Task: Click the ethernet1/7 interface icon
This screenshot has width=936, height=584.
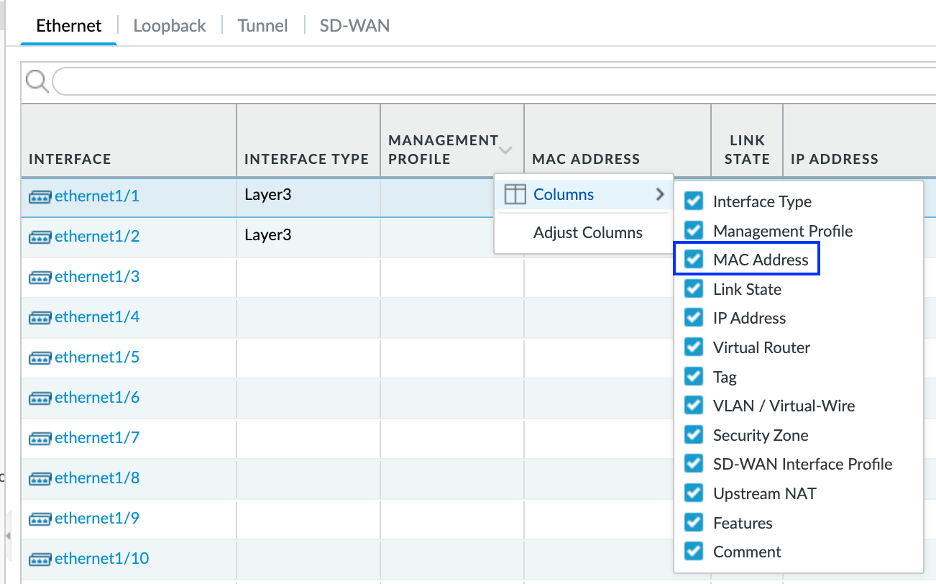Action: click(x=40, y=438)
